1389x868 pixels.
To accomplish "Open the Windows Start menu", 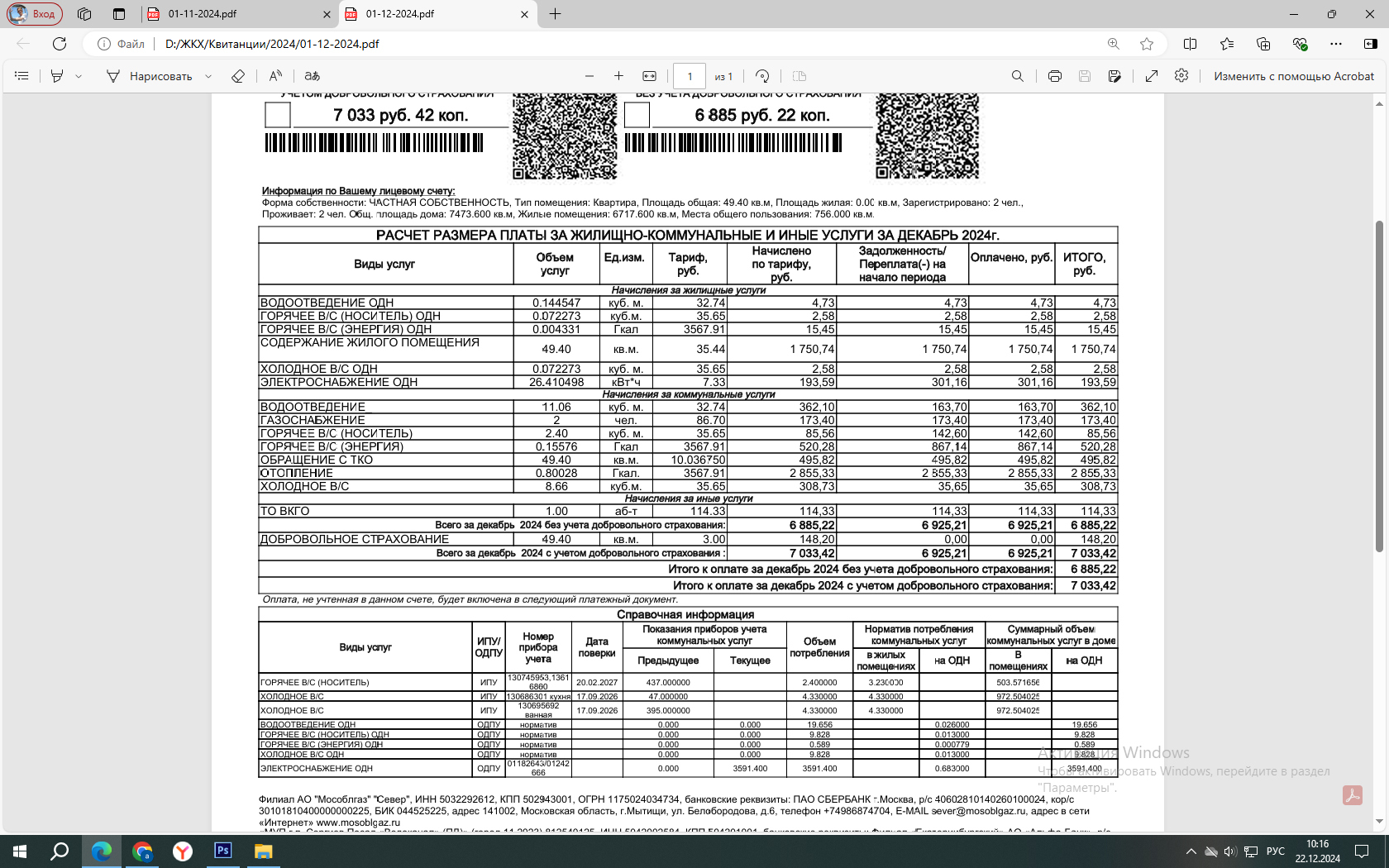I will pyautogui.click(x=20, y=851).
